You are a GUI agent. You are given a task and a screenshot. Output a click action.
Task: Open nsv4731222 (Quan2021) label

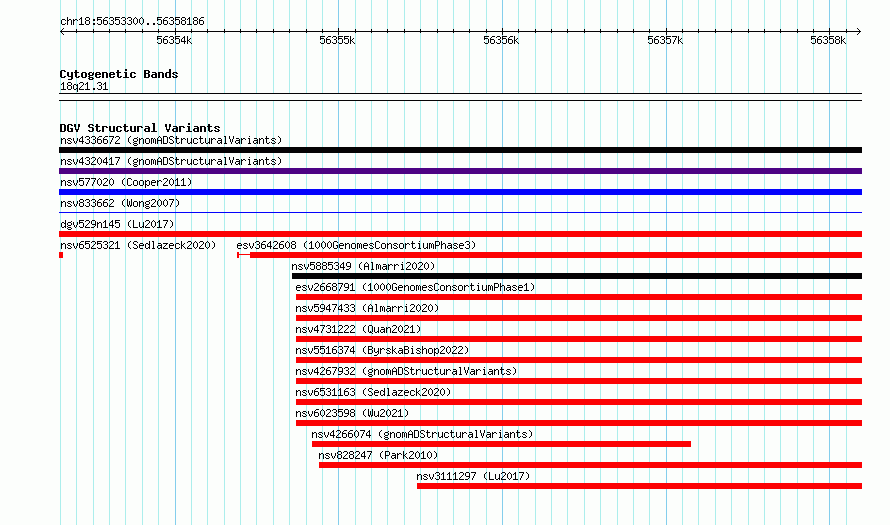[x=358, y=329]
